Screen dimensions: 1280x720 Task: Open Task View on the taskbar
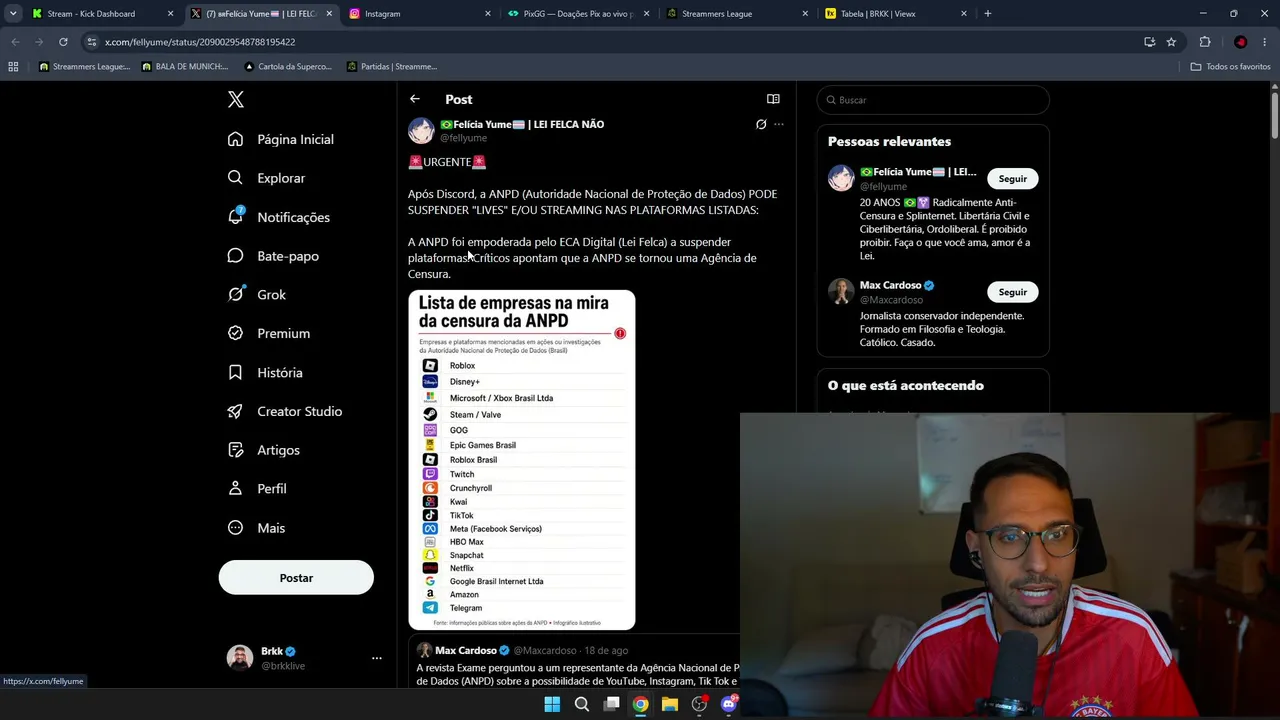[611, 704]
